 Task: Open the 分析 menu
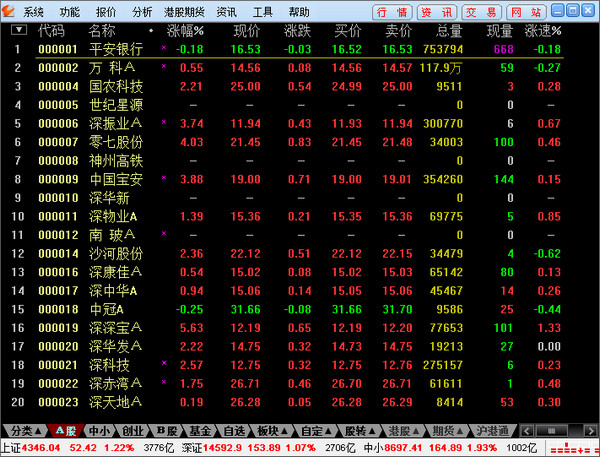(x=142, y=12)
